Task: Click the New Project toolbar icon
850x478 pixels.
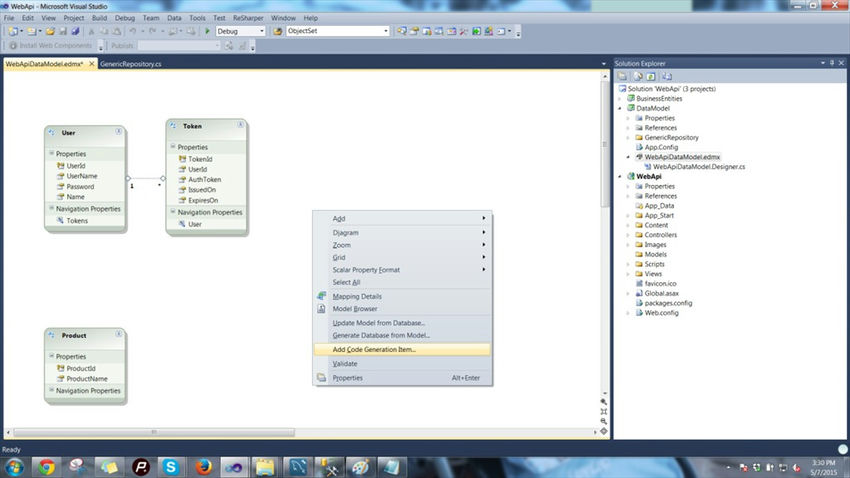Action: pos(13,31)
